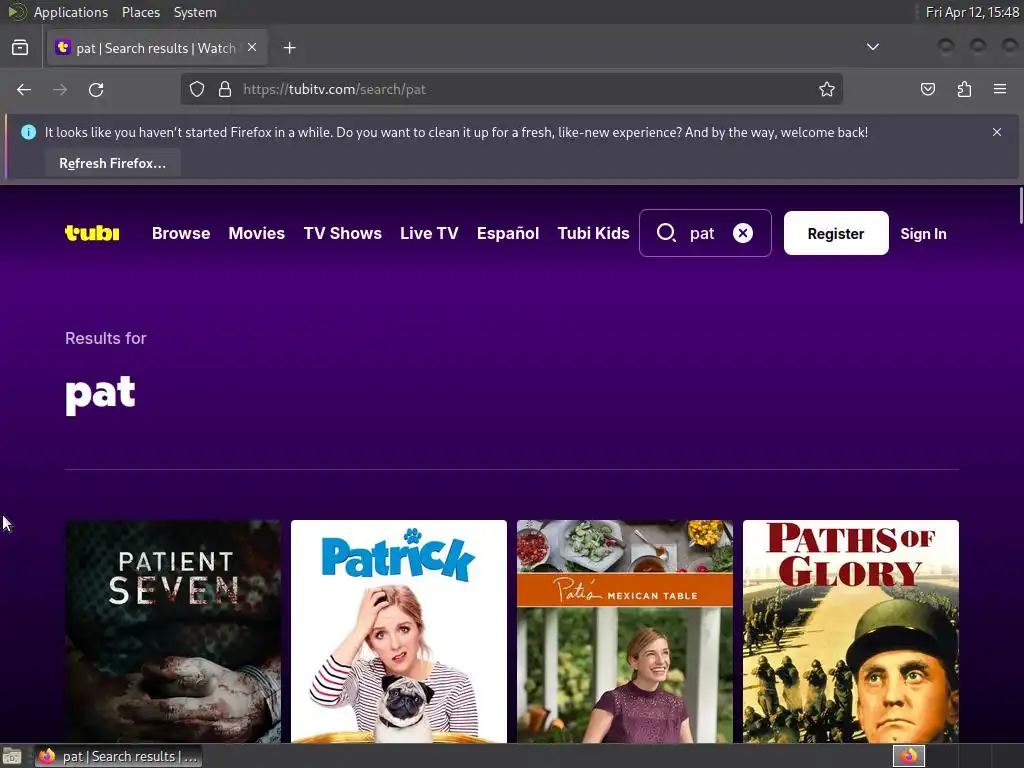
Task: Switch to the Español section
Action: coord(508,233)
